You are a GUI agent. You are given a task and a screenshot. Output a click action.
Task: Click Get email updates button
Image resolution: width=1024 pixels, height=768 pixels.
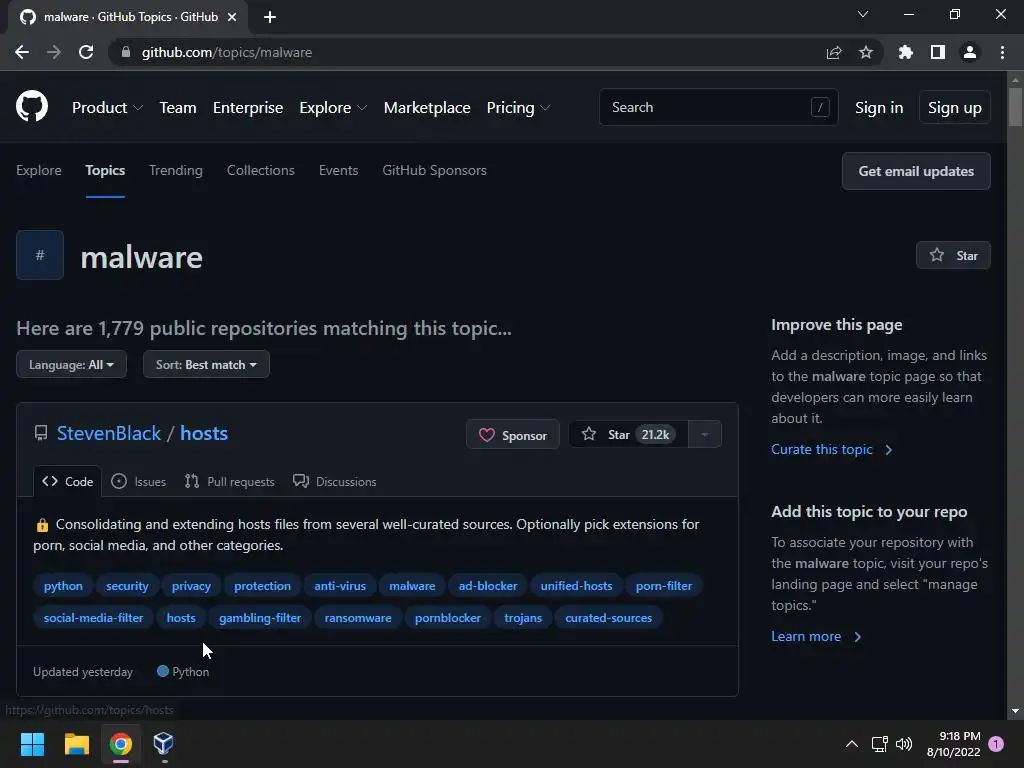[916, 171]
